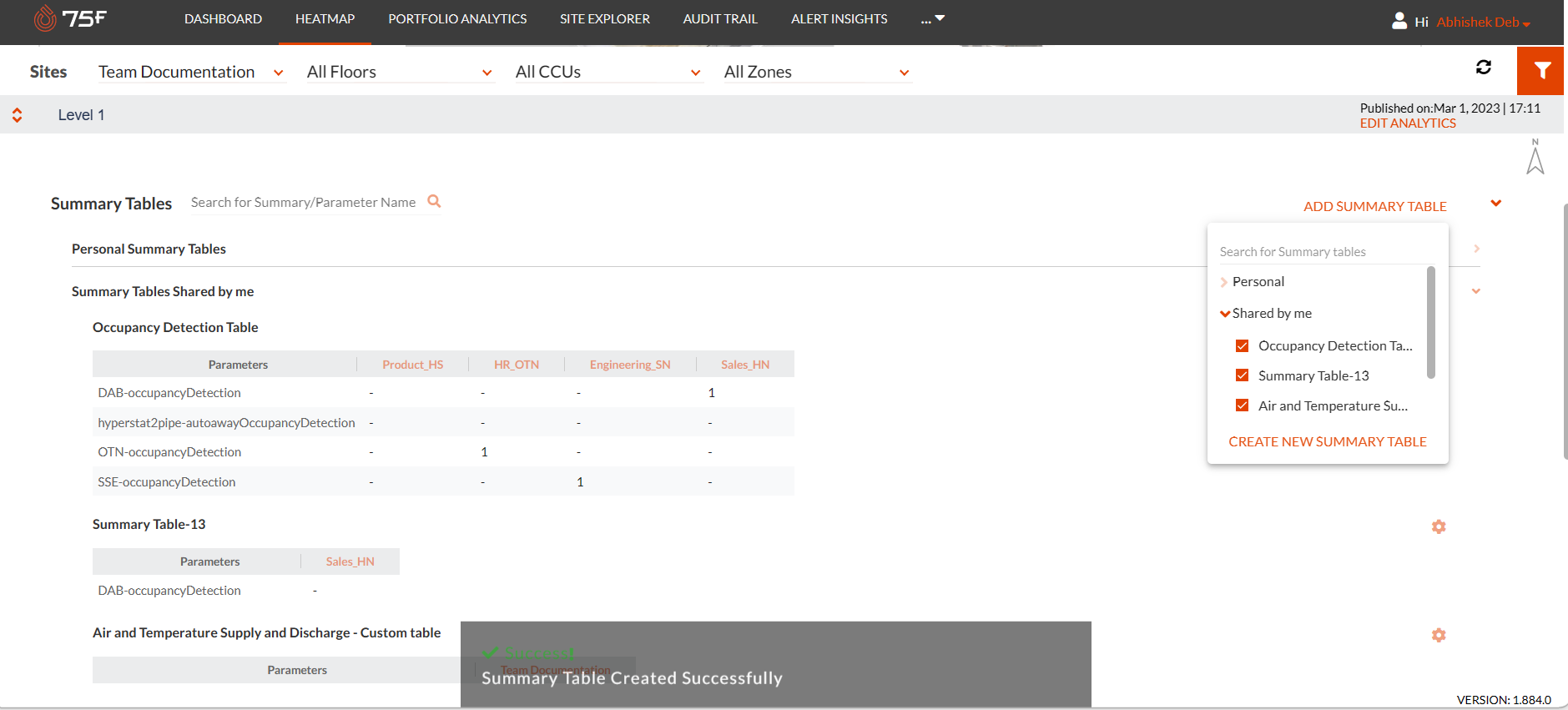1568x710 pixels.
Task: Click Sales_HN header in Summary Table-13
Action: pos(350,561)
